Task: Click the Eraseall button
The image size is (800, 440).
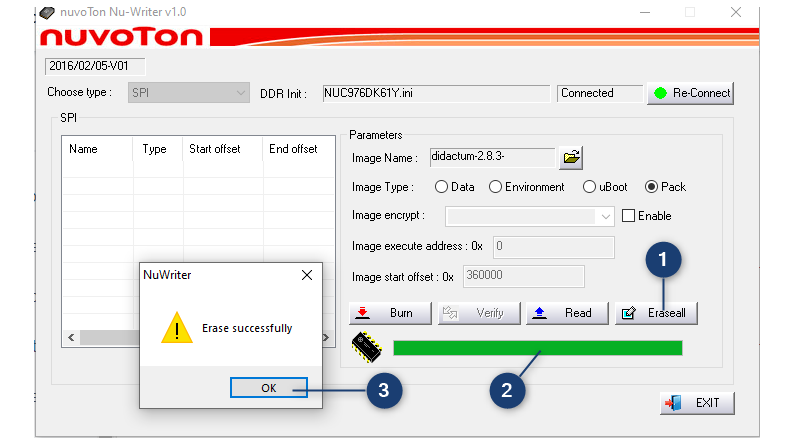Action: 656,313
